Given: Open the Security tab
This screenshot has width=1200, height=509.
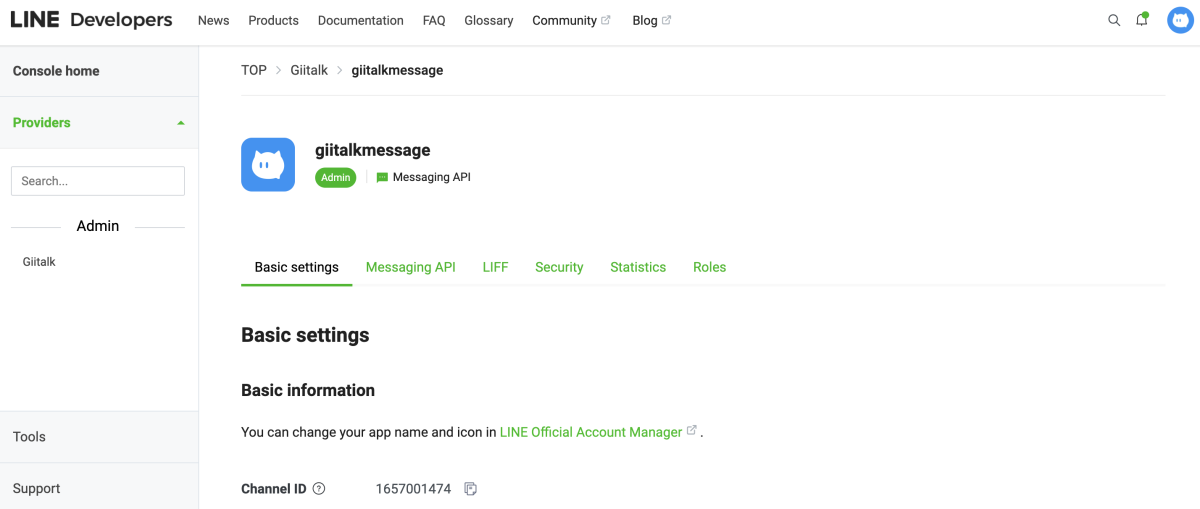Looking at the screenshot, I should click(559, 267).
